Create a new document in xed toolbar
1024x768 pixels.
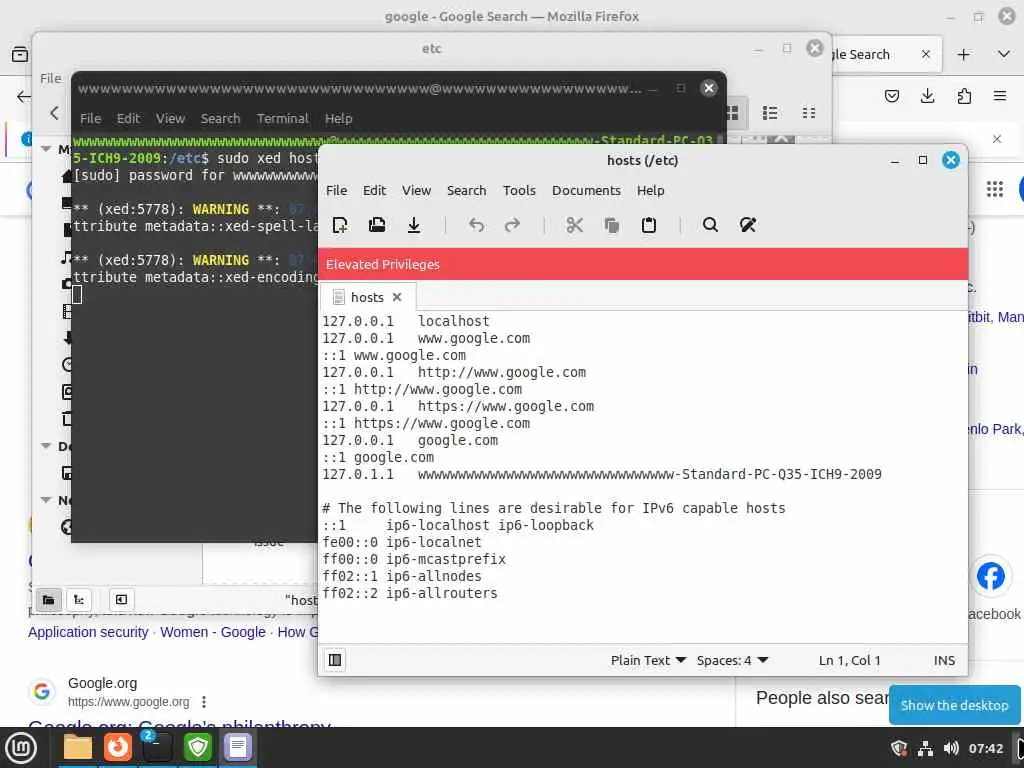click(x=340, y=225)
